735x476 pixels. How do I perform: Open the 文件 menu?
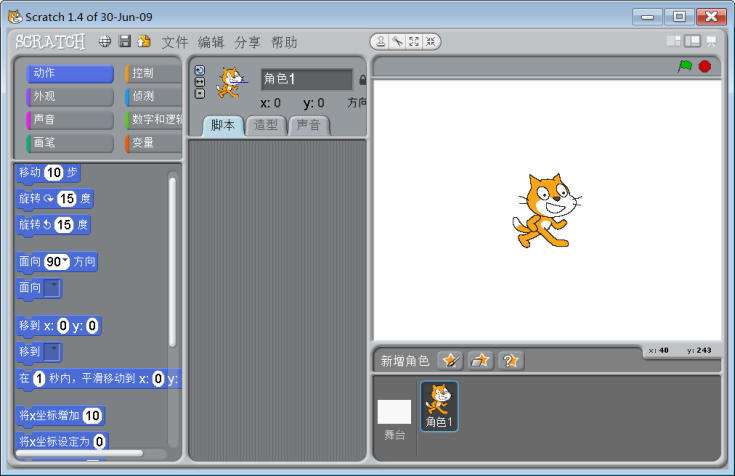coord(174,42)
